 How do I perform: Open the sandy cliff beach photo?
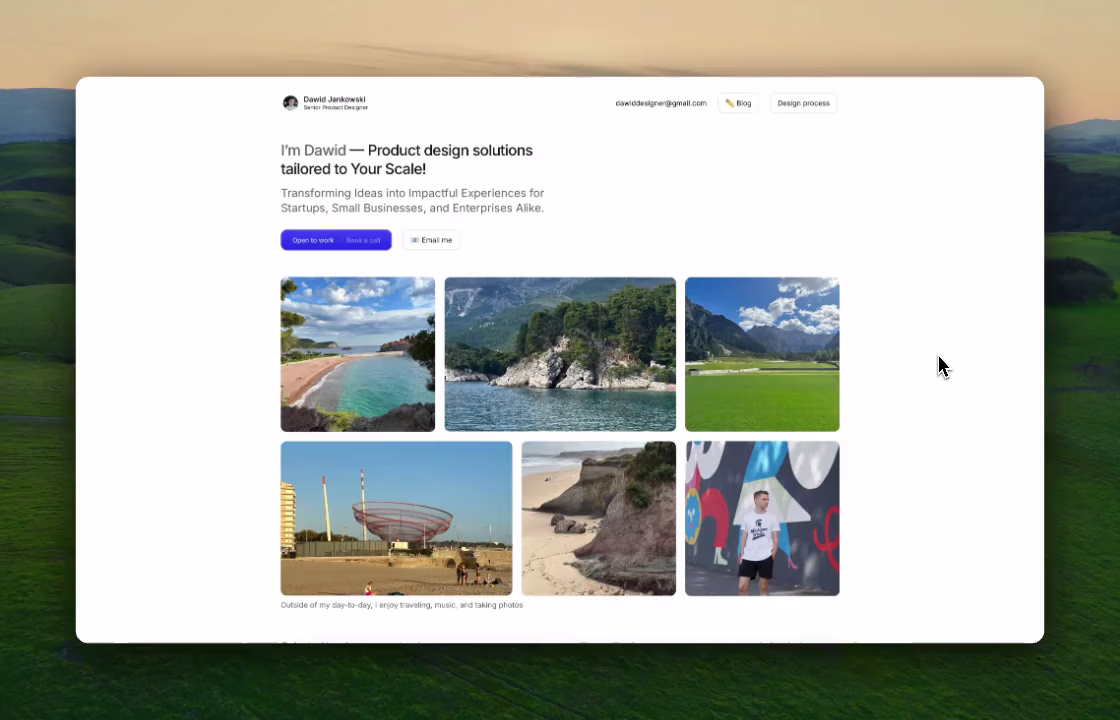[x=598, y=518]
